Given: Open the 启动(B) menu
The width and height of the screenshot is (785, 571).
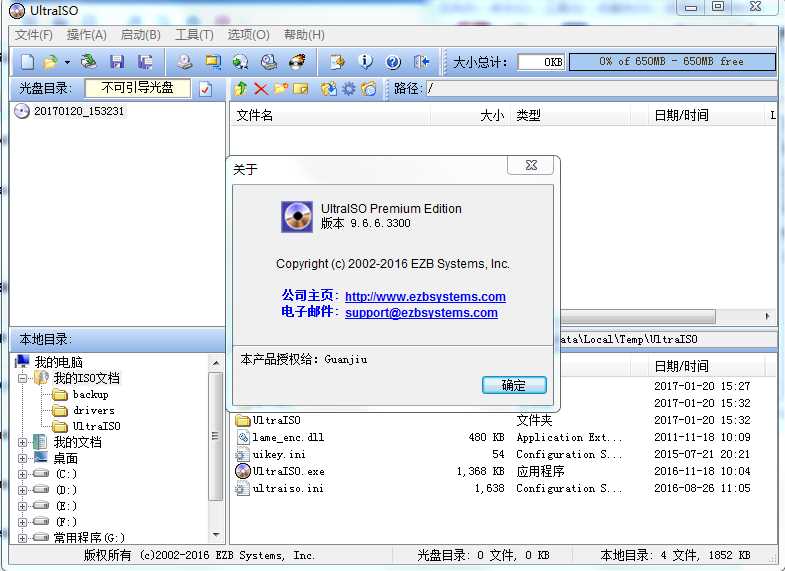Looking at the screenshot, I should pyautogui.click(x=141, y=35).
